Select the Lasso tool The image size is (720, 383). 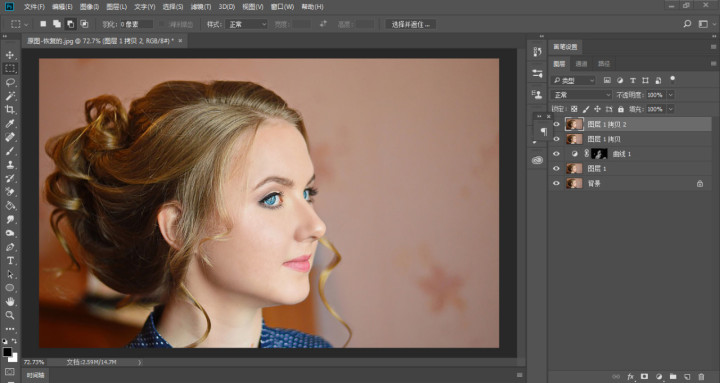[10, 82]
